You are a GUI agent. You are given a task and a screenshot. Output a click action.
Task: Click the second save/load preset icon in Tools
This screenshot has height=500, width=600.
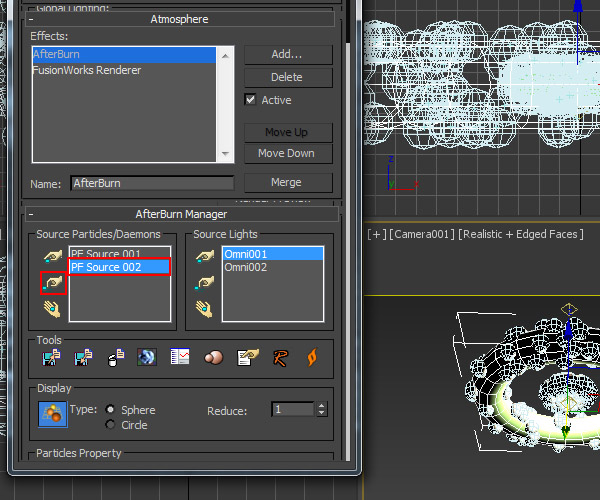tap(83, 357)
